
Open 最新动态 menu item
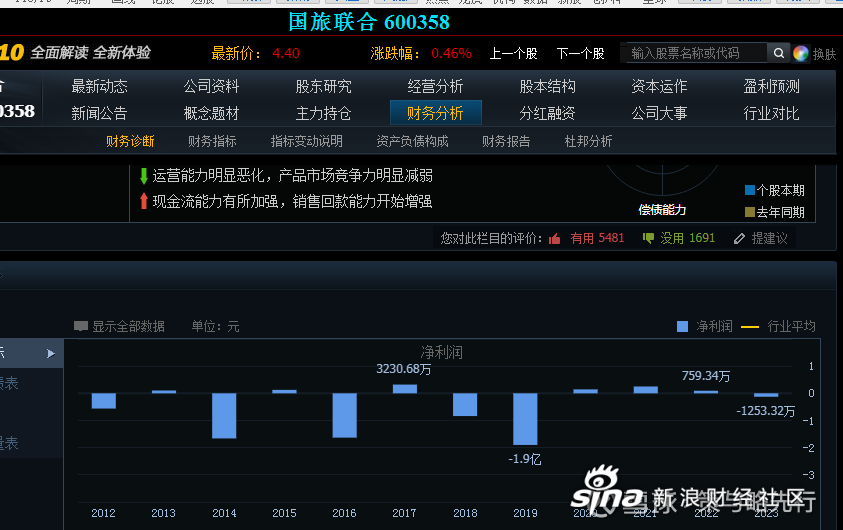click(99, 86)
